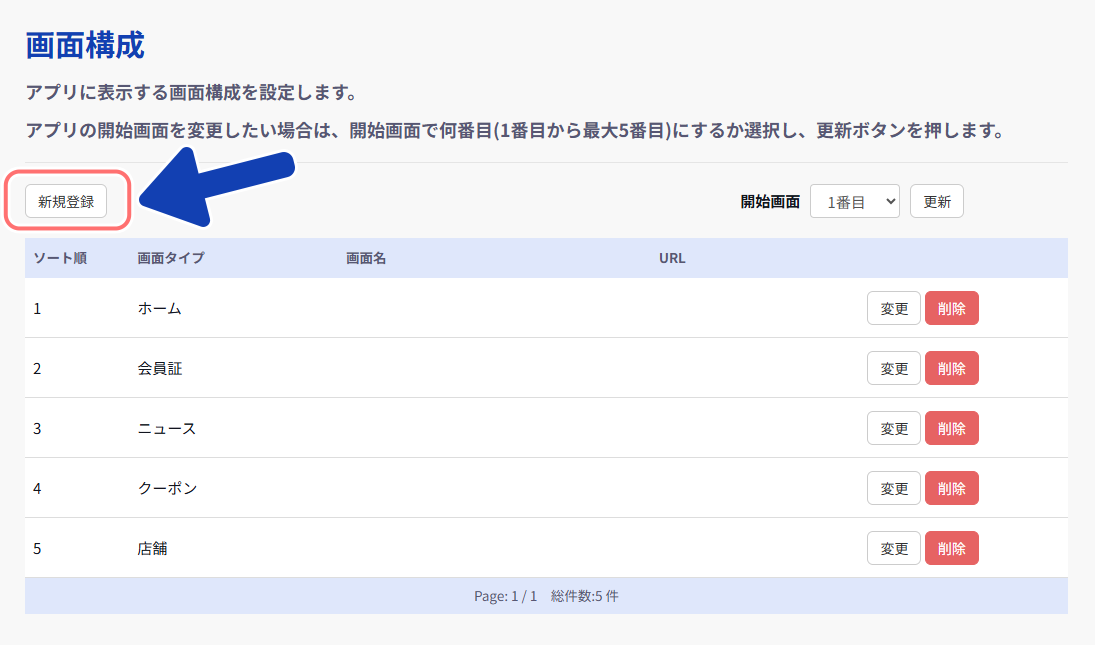Click 変更 for the ホーム row

[893, 308]
